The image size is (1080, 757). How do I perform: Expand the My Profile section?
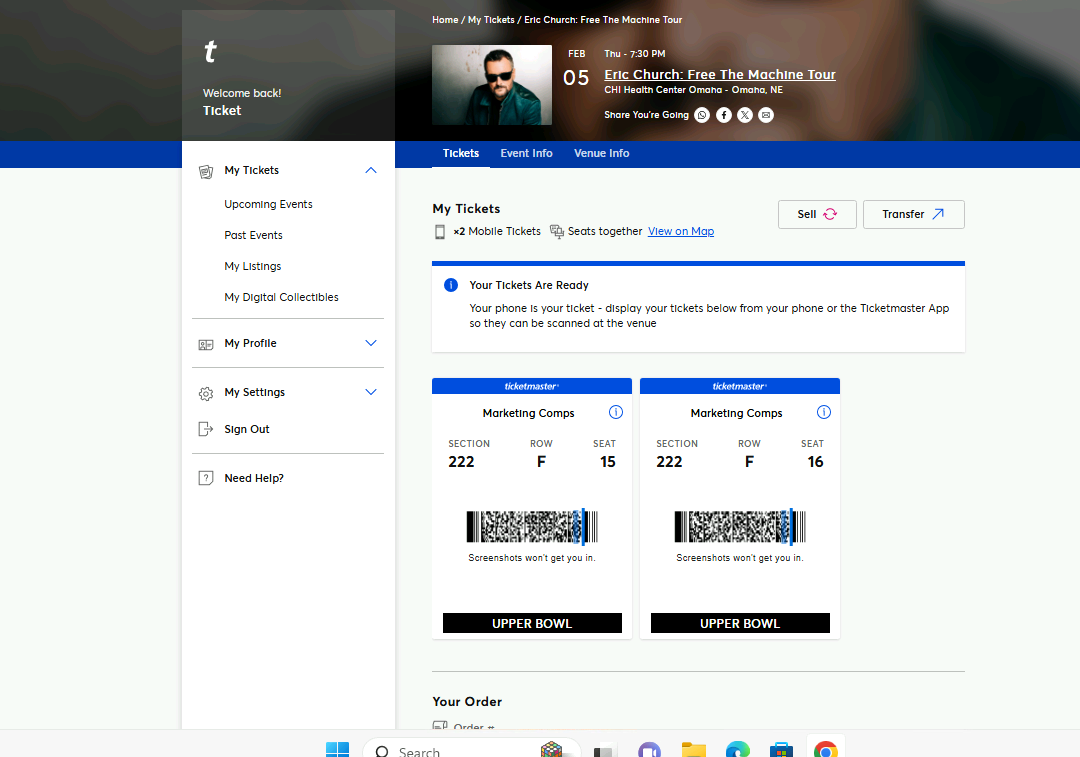point(371,343)
